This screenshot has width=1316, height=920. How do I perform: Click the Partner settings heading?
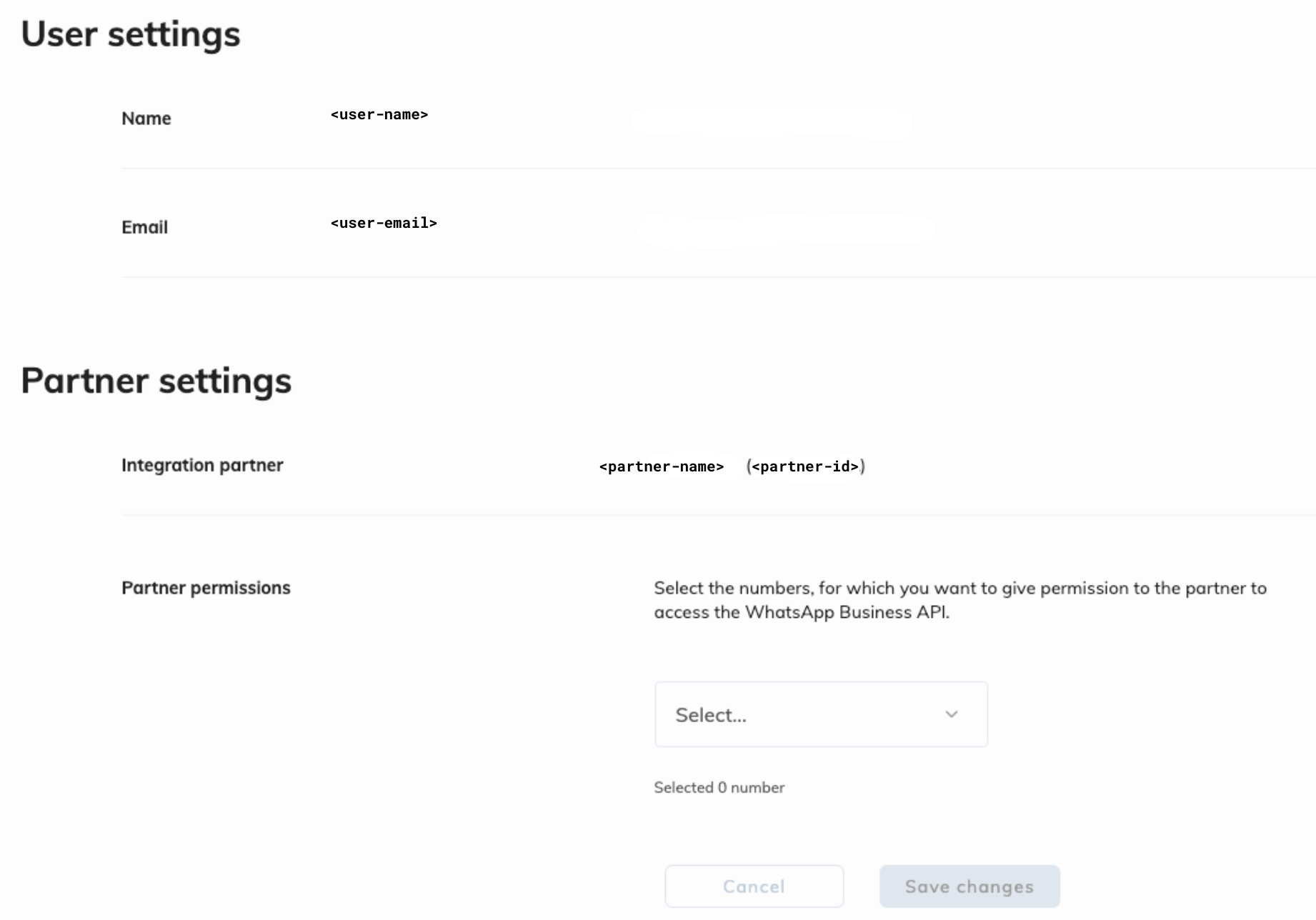tap(156, 381)
